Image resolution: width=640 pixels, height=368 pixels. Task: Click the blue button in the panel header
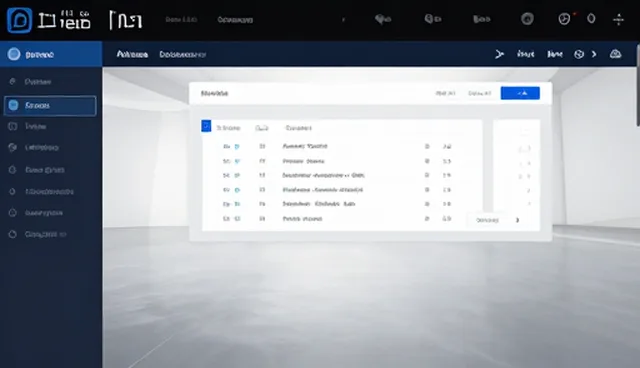520,93
